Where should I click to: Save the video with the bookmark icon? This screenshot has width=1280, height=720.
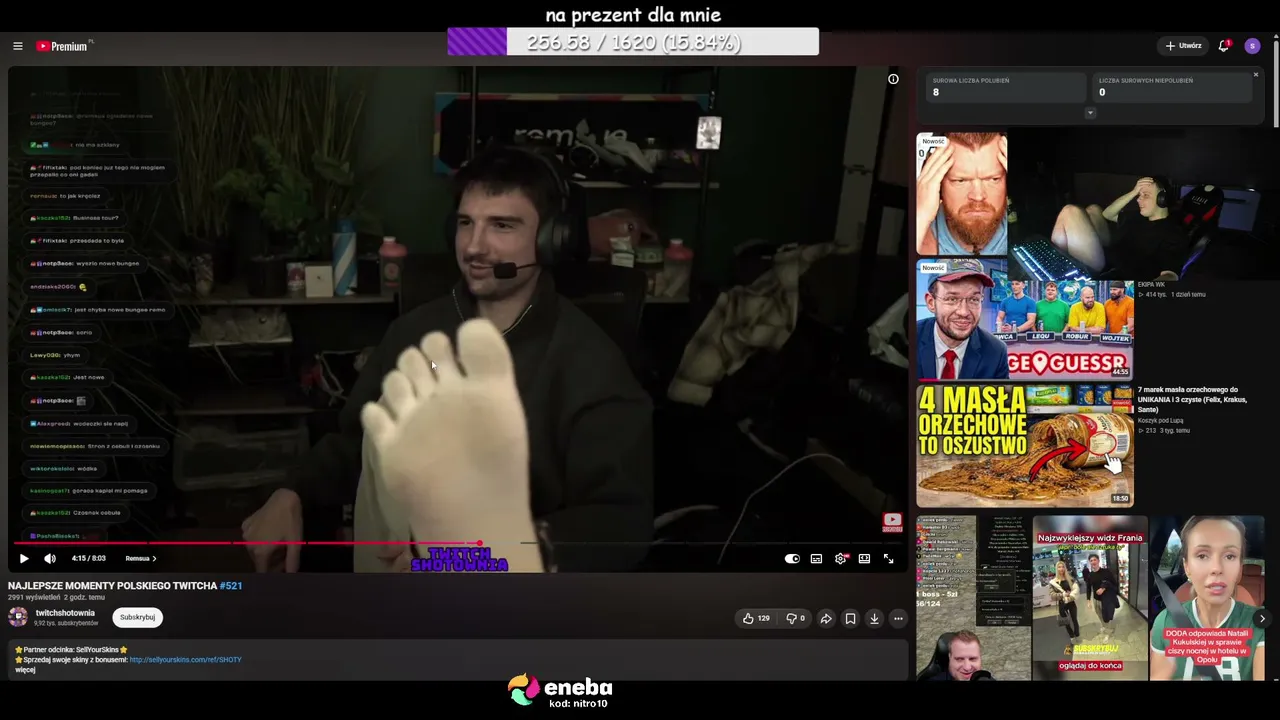click(x=850, y=619)
